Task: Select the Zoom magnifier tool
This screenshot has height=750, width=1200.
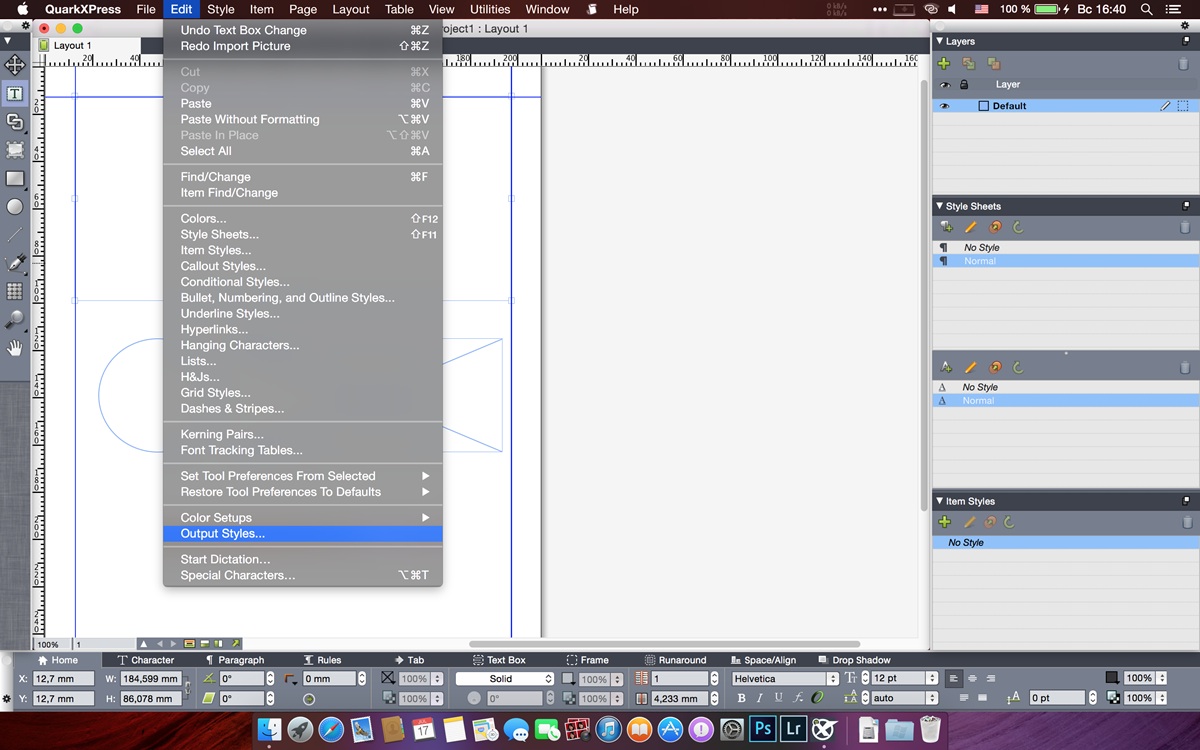Action: coord(15,320)
